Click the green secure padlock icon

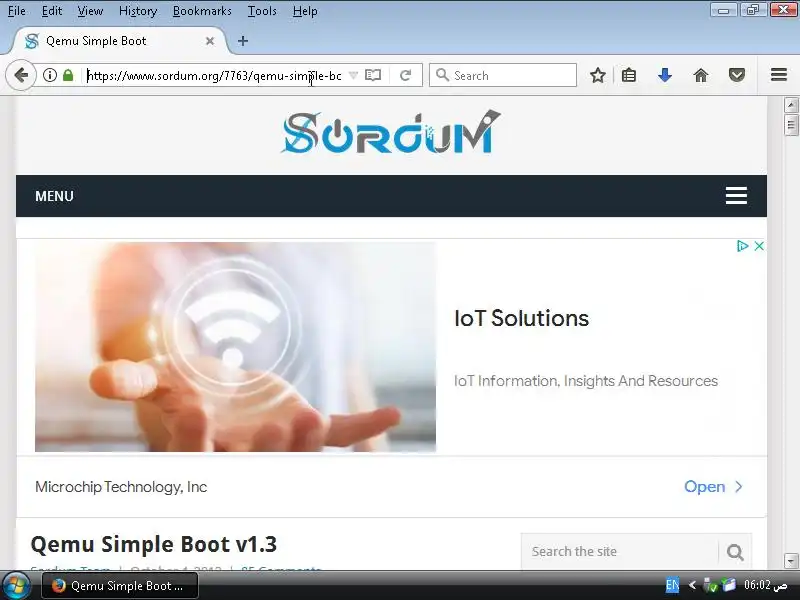[x=68, y=76]
